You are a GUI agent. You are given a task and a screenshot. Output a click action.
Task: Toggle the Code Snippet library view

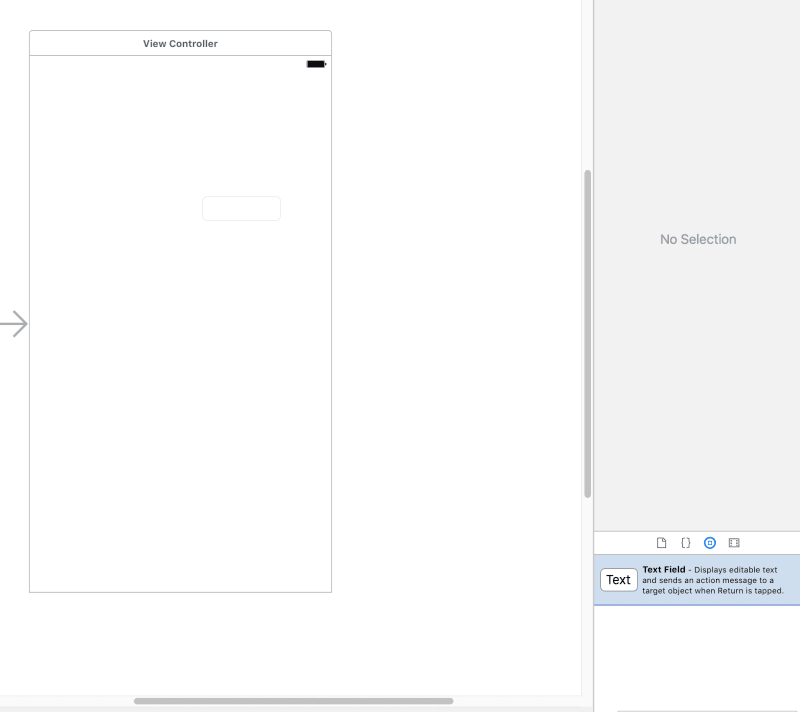[x=685, y=543]
